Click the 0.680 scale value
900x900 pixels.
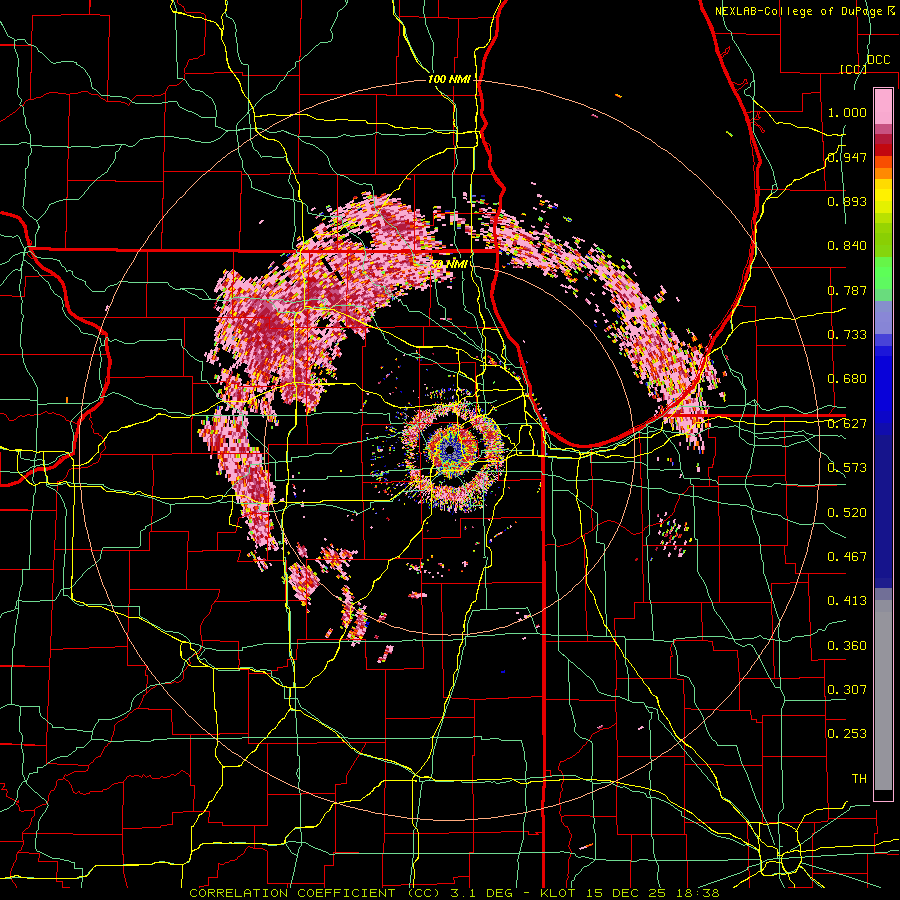click(847, 379)
